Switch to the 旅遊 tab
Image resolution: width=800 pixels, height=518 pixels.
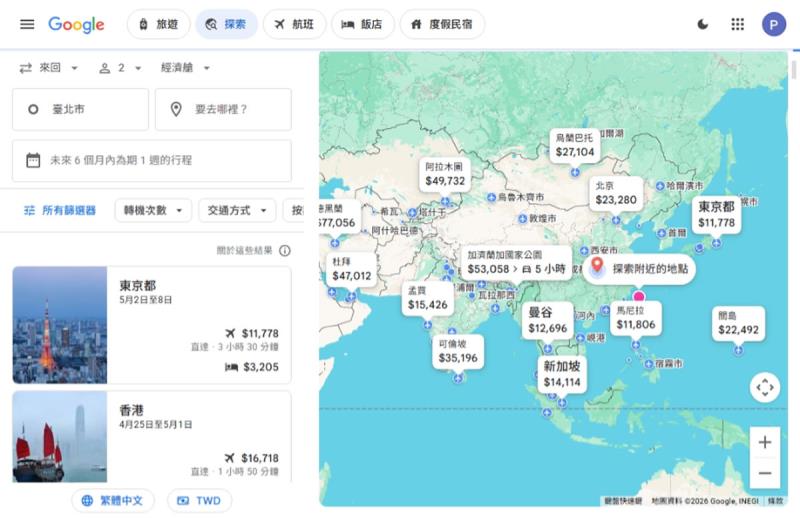coord(159,24)
